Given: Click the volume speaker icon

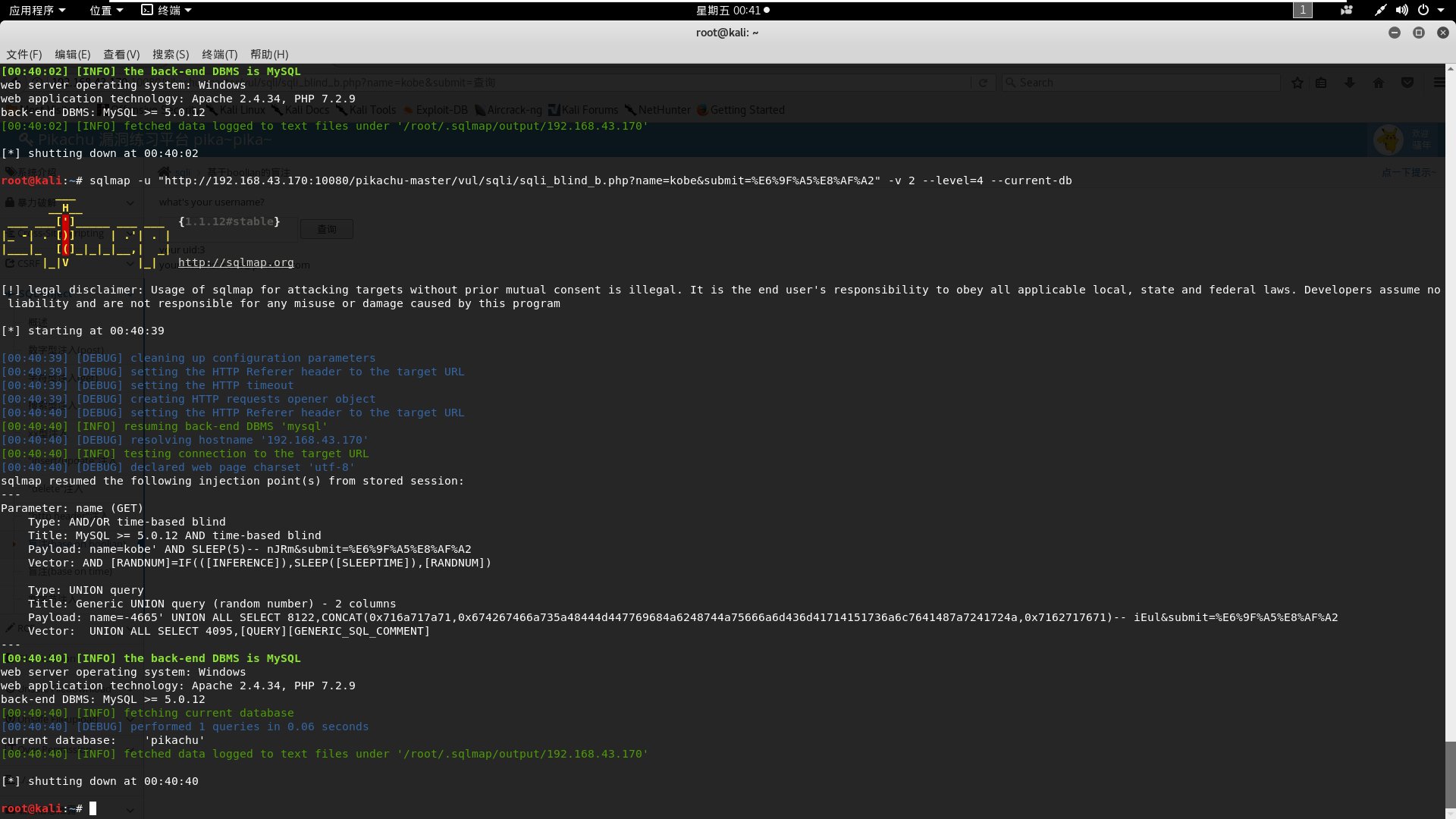Looking at the screenshot, I should click(x=1401, y=10).
